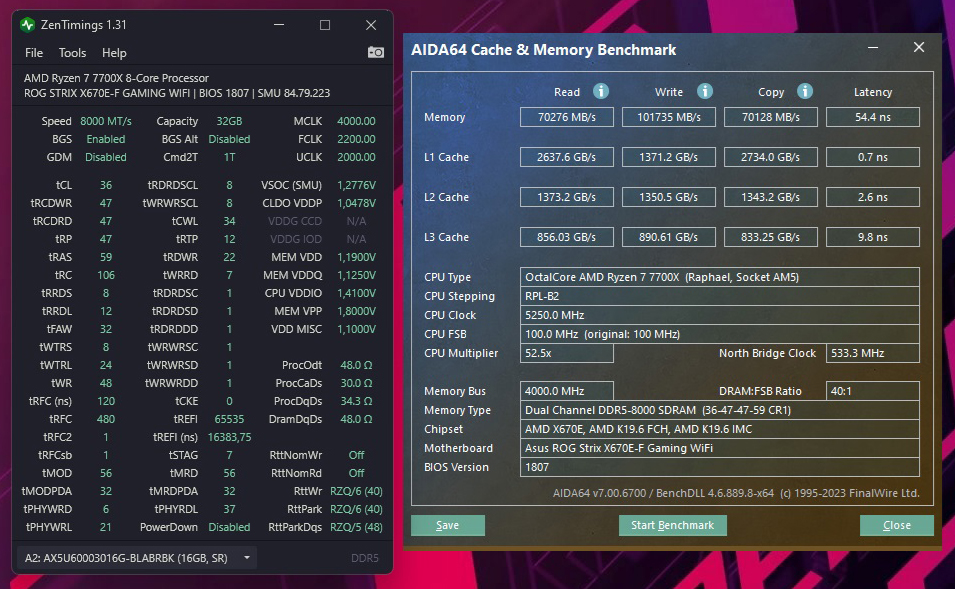Click the MEM VDD value 1,1900V
The image size is (955, 589).
[356, 257]
